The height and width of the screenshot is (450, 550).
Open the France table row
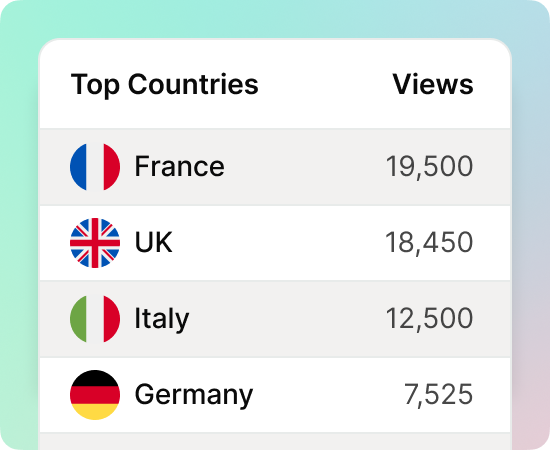tap(275, 167)
